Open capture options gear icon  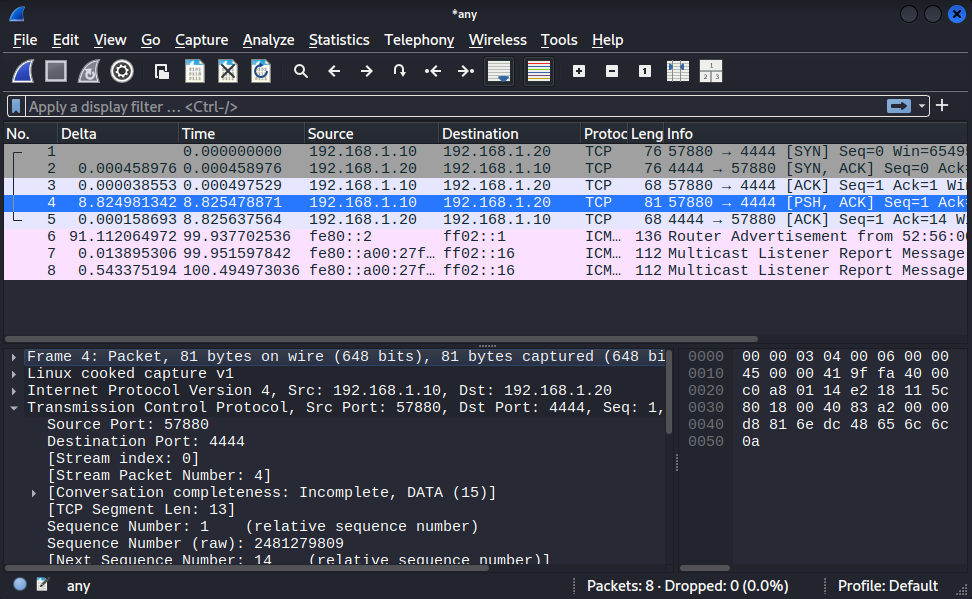point(122,71)
